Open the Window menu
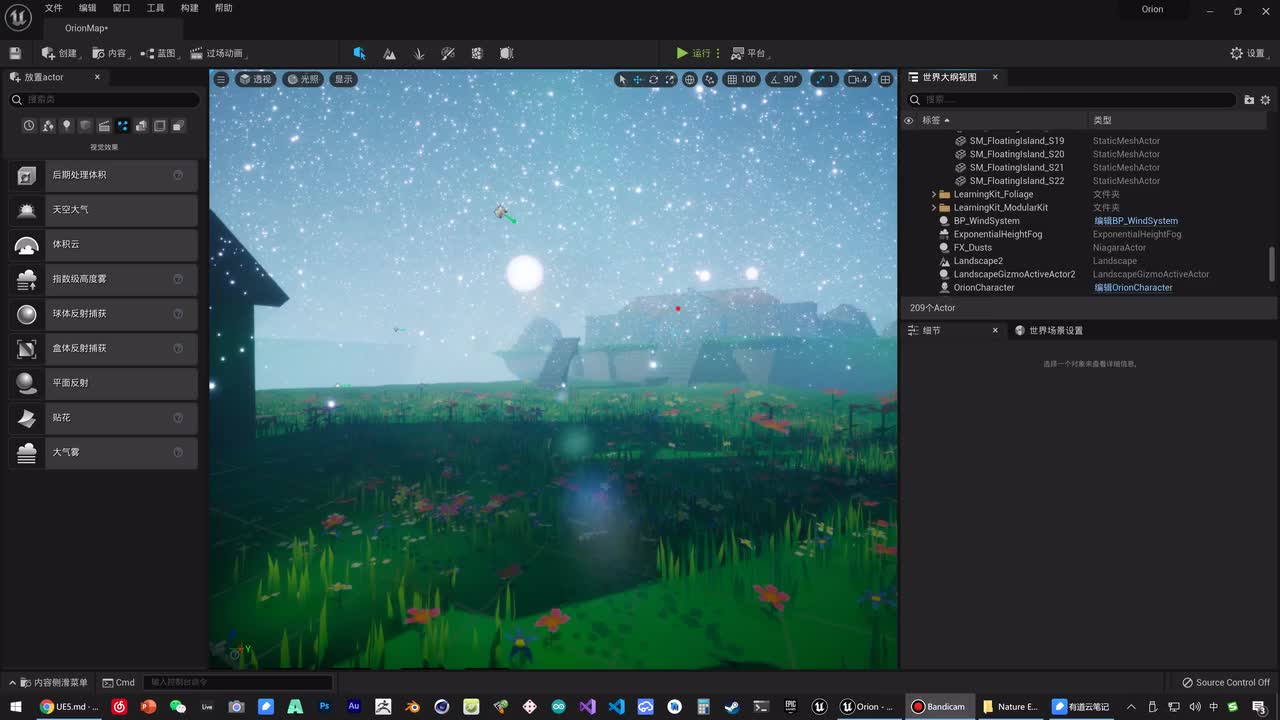Image resolution: width=1280 pixels, height=720 pixels. pos(121,8)
